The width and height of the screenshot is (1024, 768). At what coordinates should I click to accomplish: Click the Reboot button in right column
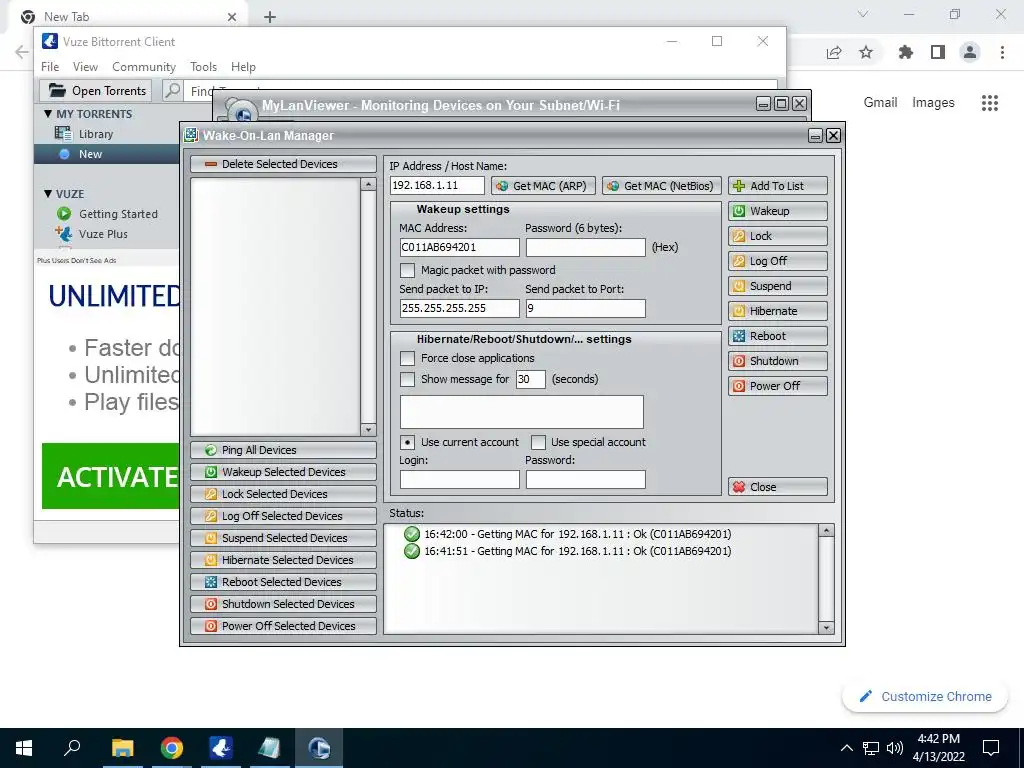pos(778,336)
